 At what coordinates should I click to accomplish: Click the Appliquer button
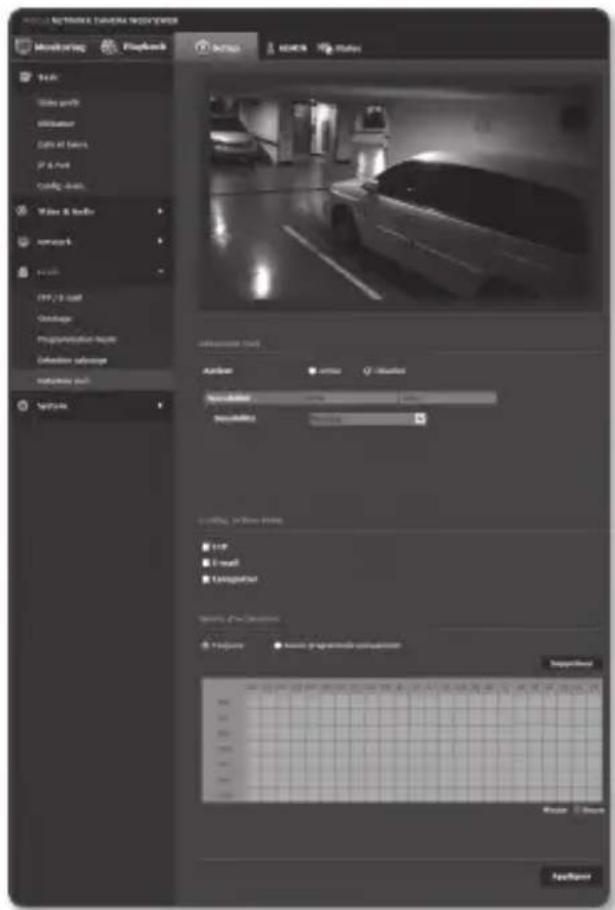click(571, 876)
